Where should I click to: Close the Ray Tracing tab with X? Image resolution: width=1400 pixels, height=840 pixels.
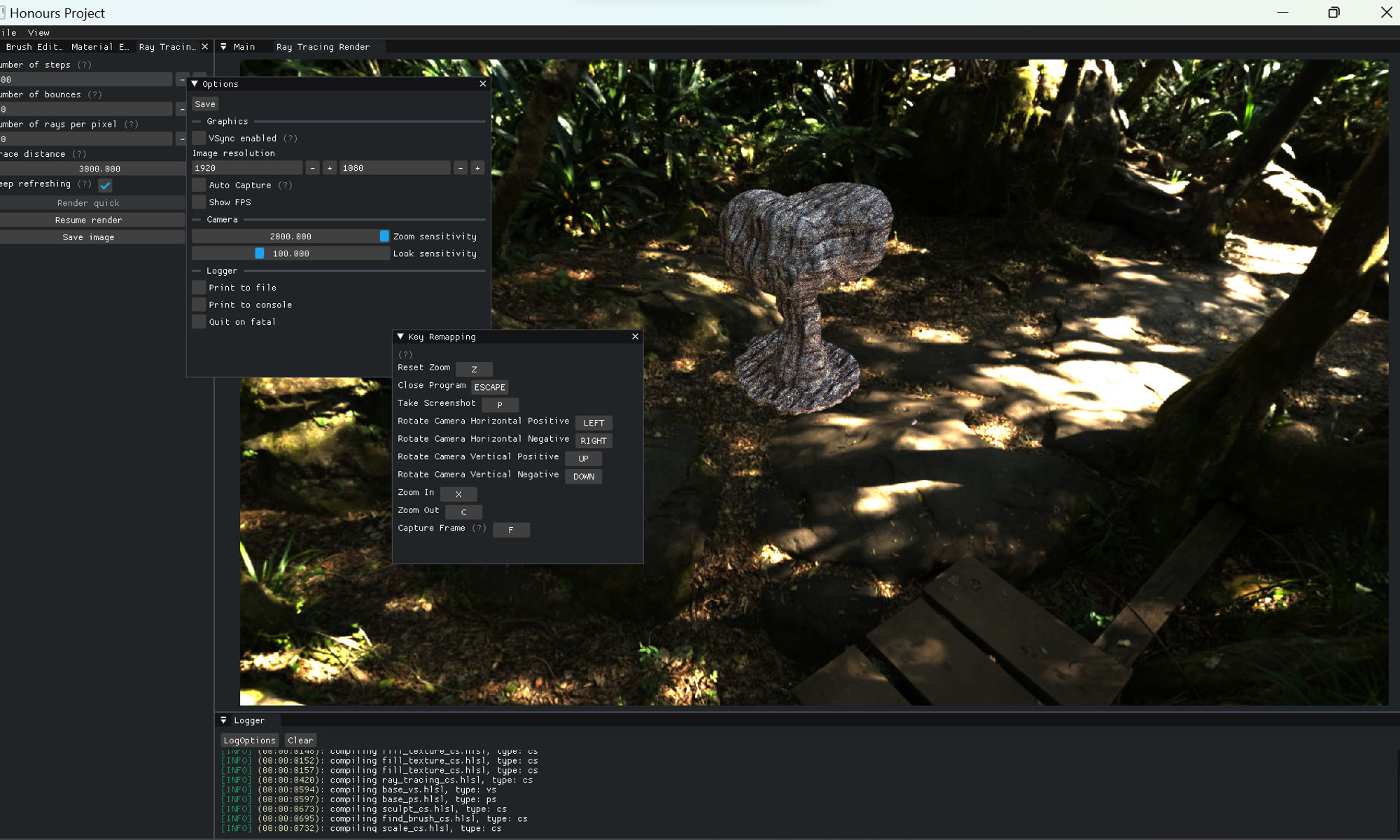pos(204,47)
